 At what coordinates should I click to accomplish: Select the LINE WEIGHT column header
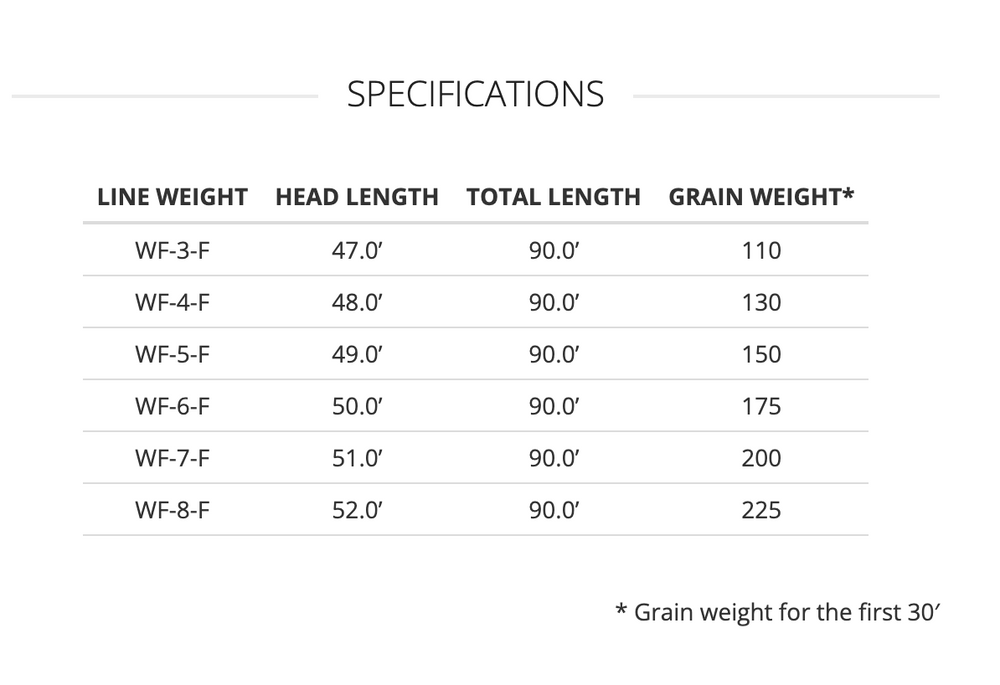click(172, 197)
